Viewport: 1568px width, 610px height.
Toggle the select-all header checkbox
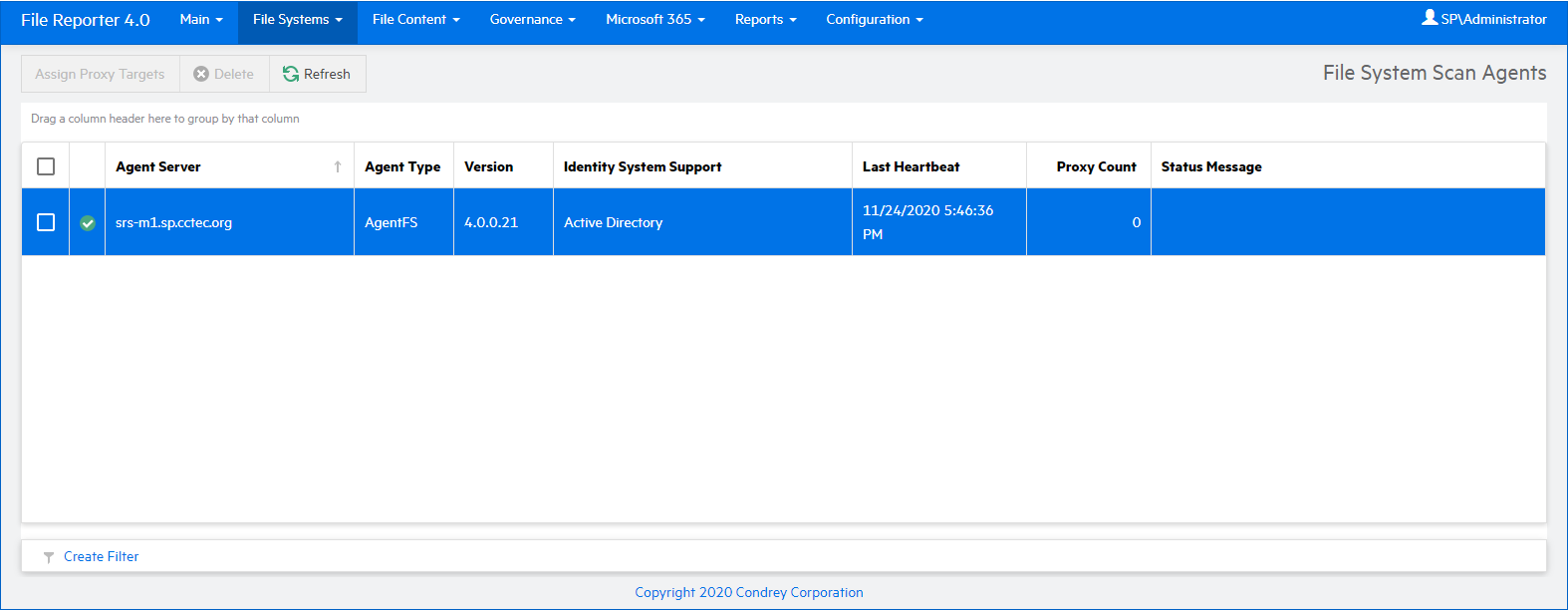tap(46, 166)
